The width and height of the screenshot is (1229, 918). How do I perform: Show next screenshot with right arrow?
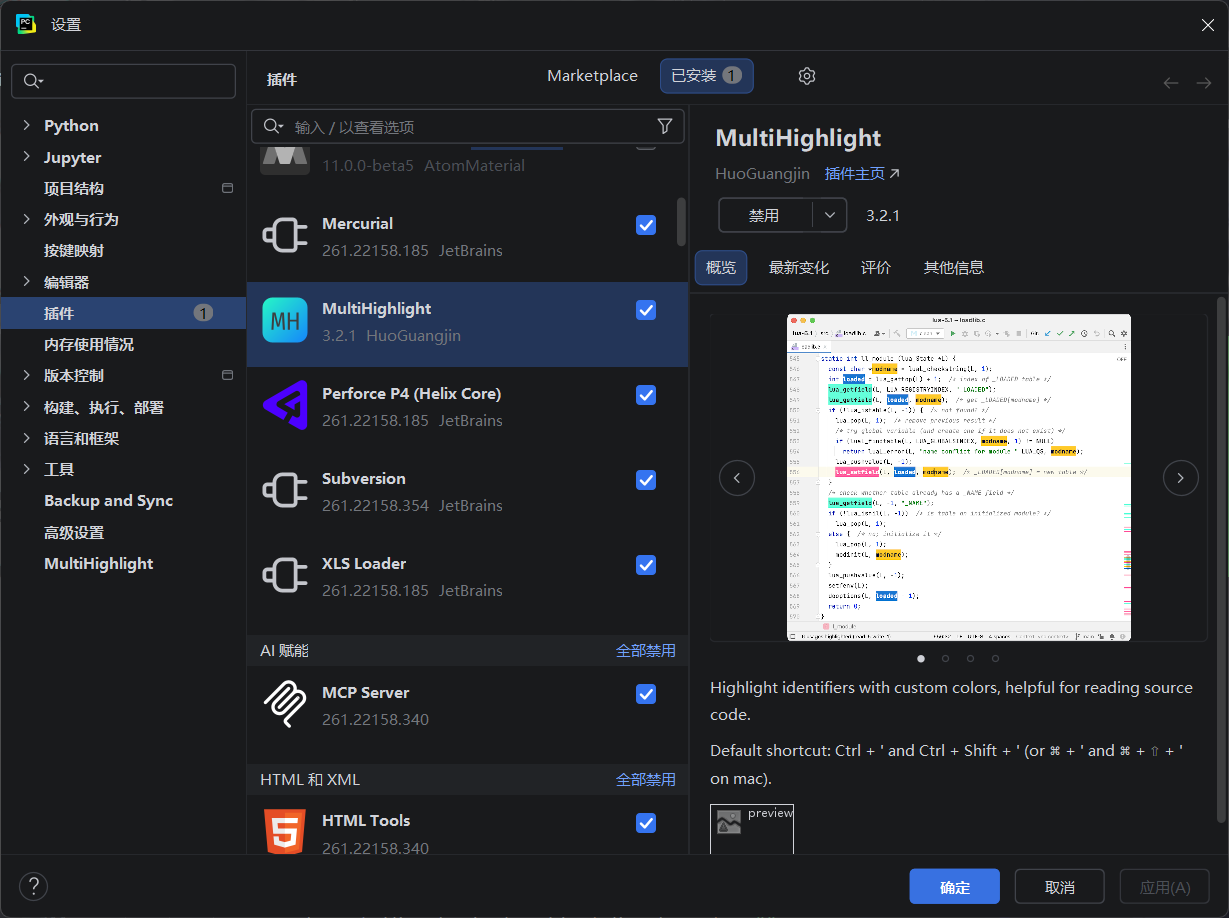point(1180,478)
